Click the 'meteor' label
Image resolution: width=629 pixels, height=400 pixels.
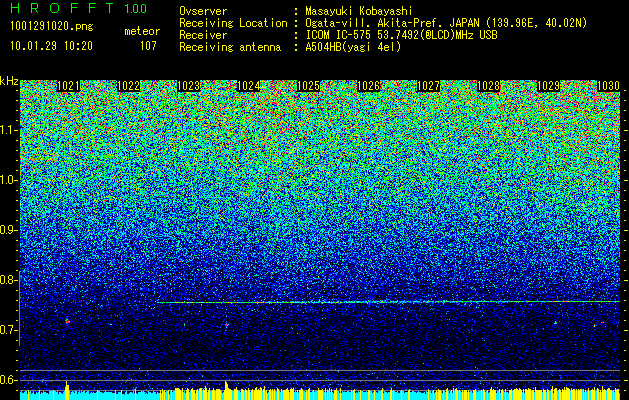142,31
